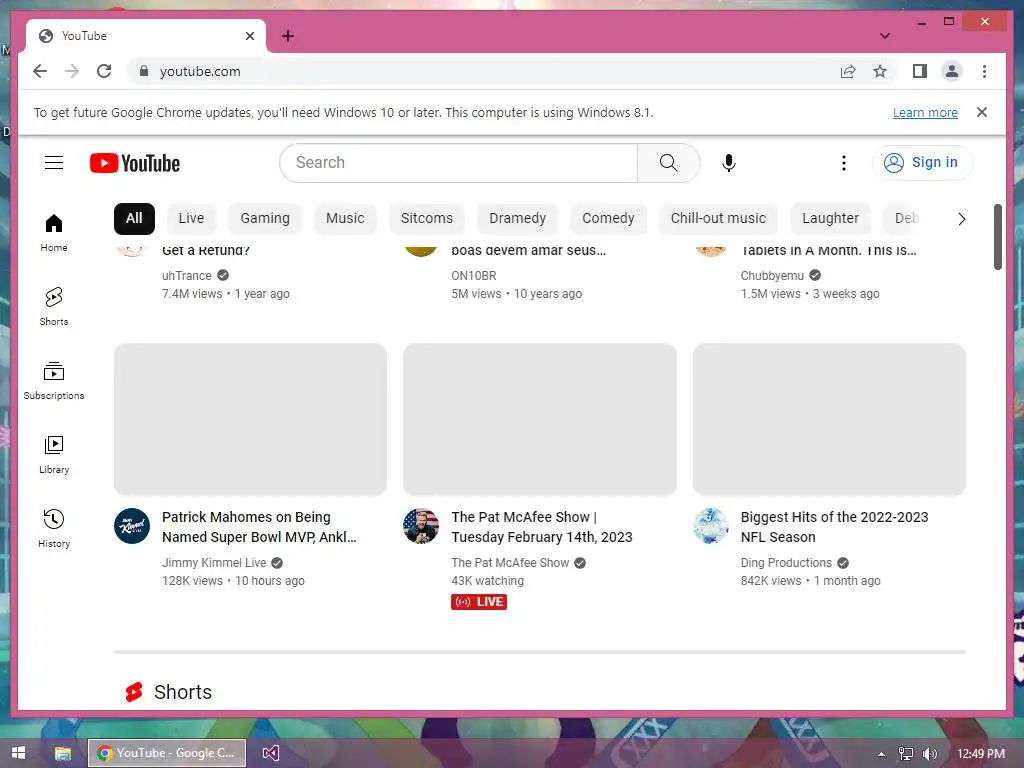Click the red LIVE badge
1024x768 pixels.
479,601
